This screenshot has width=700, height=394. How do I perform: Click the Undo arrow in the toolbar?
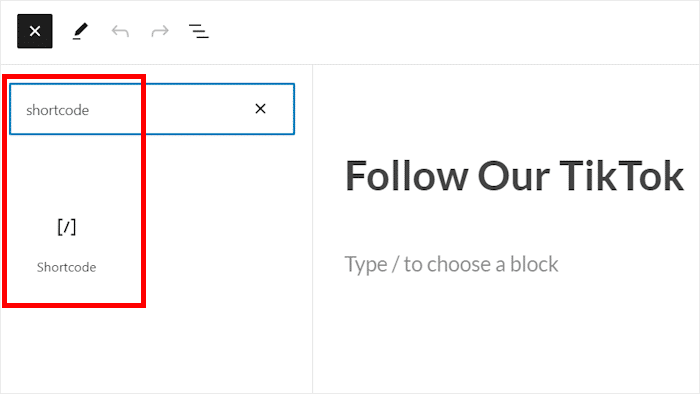tap(120, 31)
